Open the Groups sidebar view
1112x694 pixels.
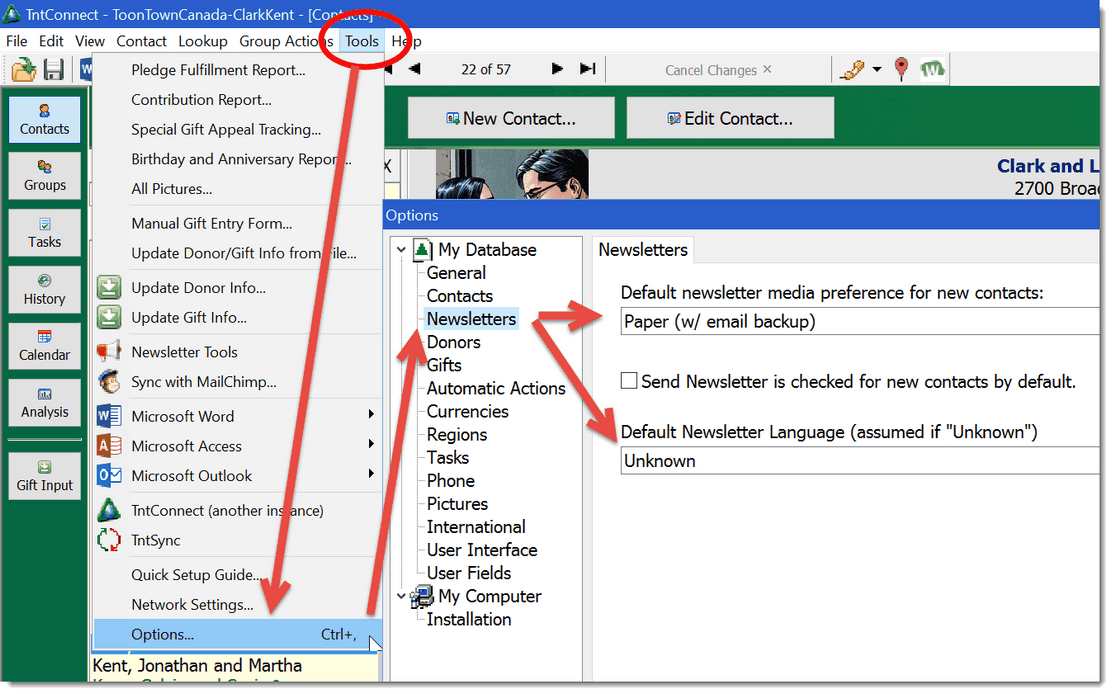pos(45,176)
